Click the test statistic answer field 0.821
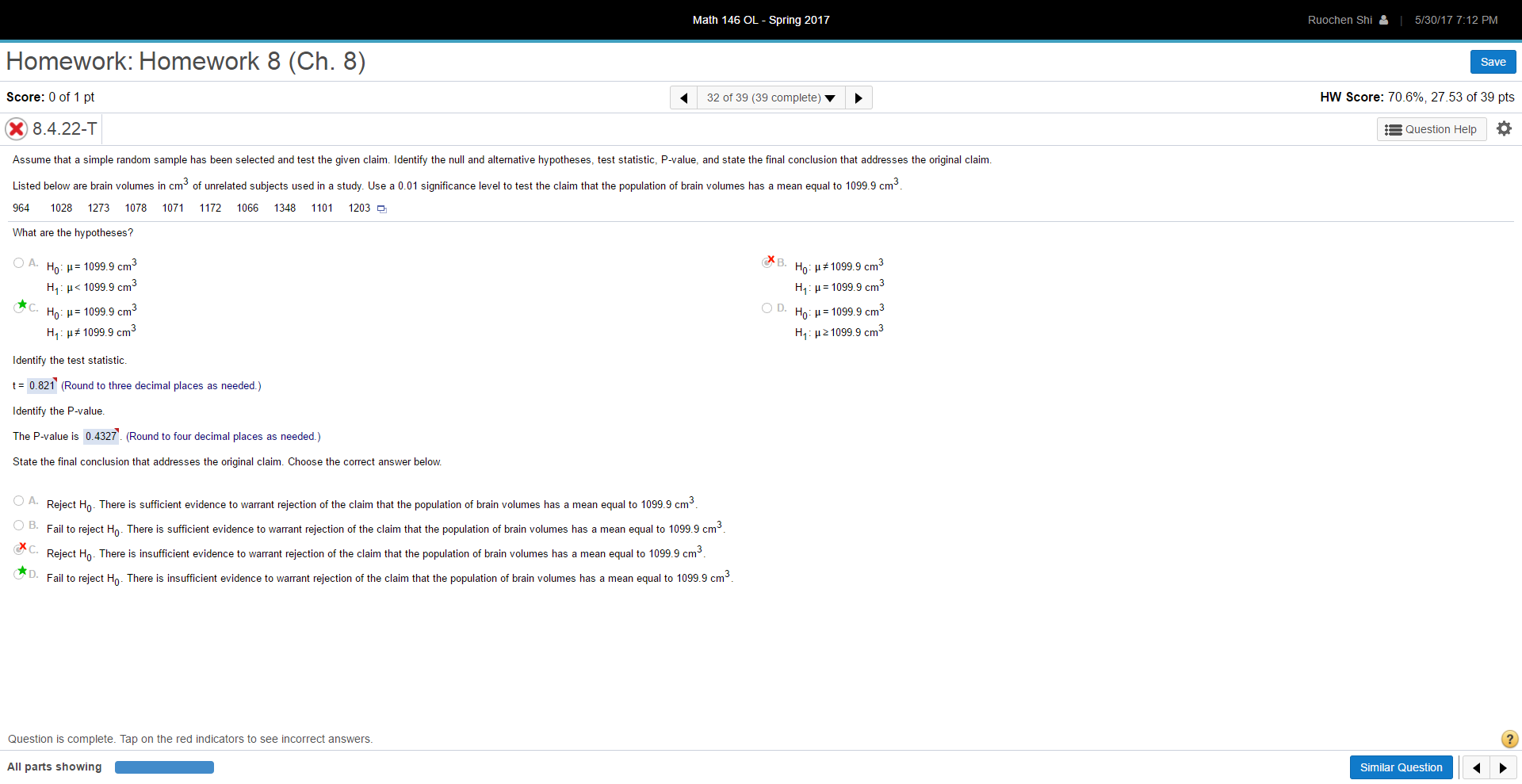 [x=41, y=386]
